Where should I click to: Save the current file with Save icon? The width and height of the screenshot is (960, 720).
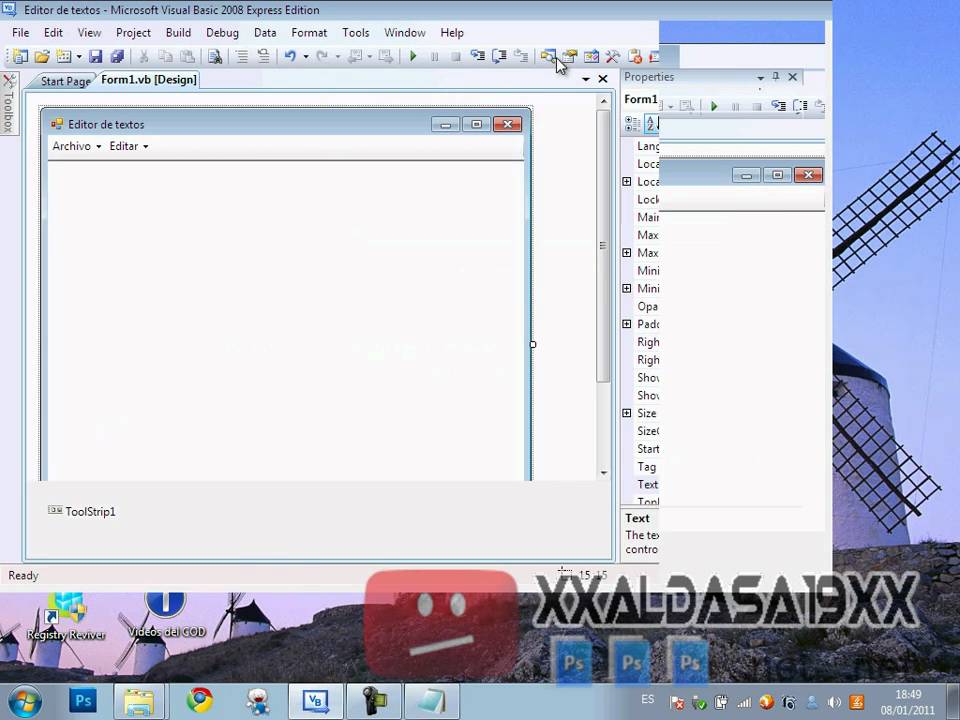[x=96, y=56]
